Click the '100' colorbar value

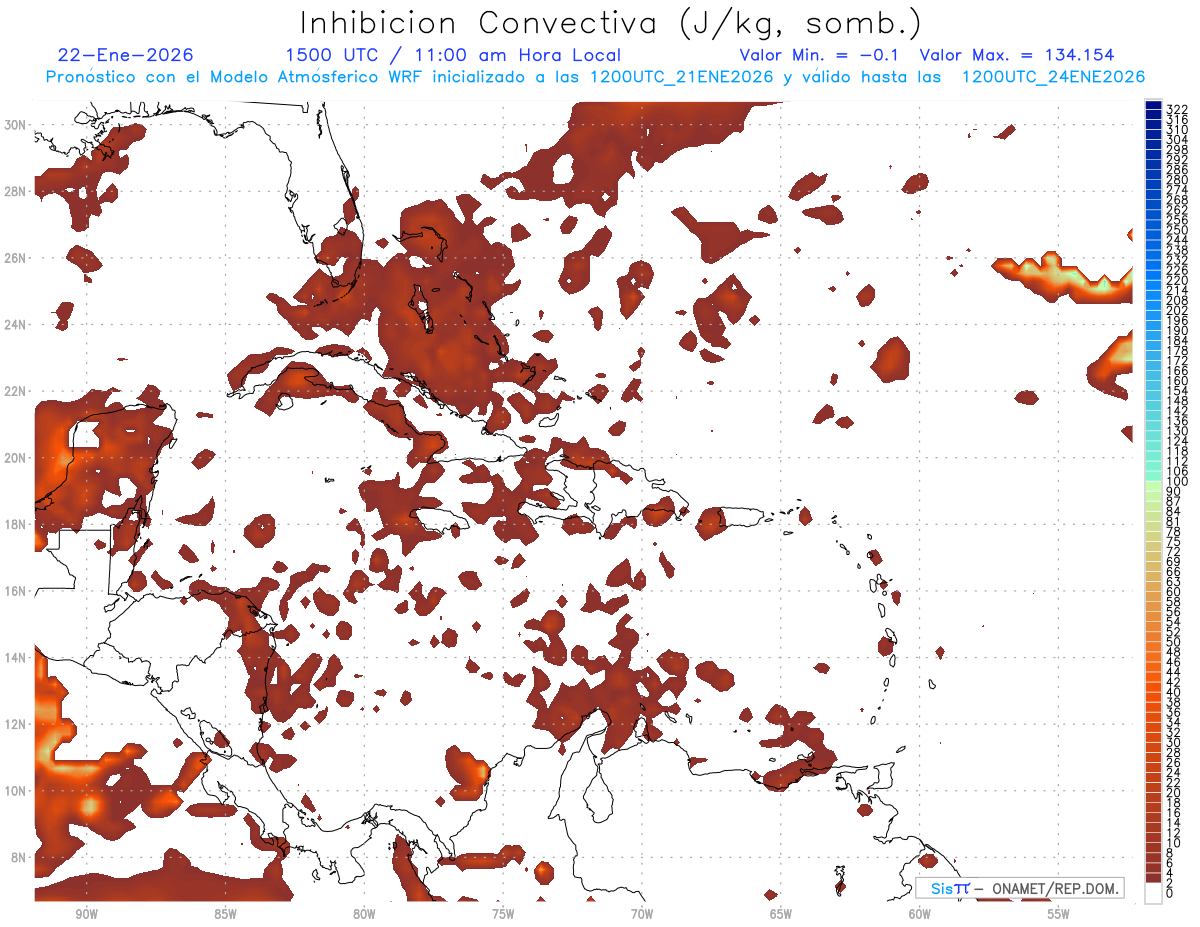(1176, 481)
